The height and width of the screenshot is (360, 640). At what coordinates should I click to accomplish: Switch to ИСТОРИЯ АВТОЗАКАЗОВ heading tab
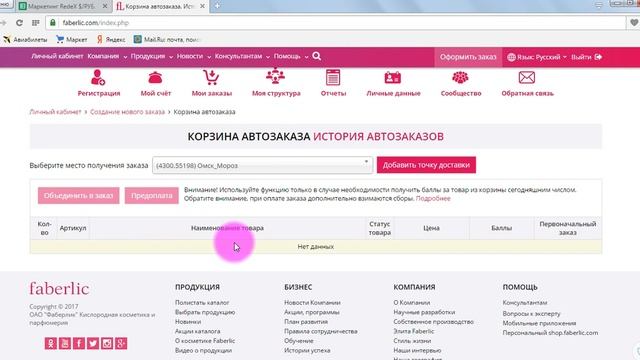(378, 136)
